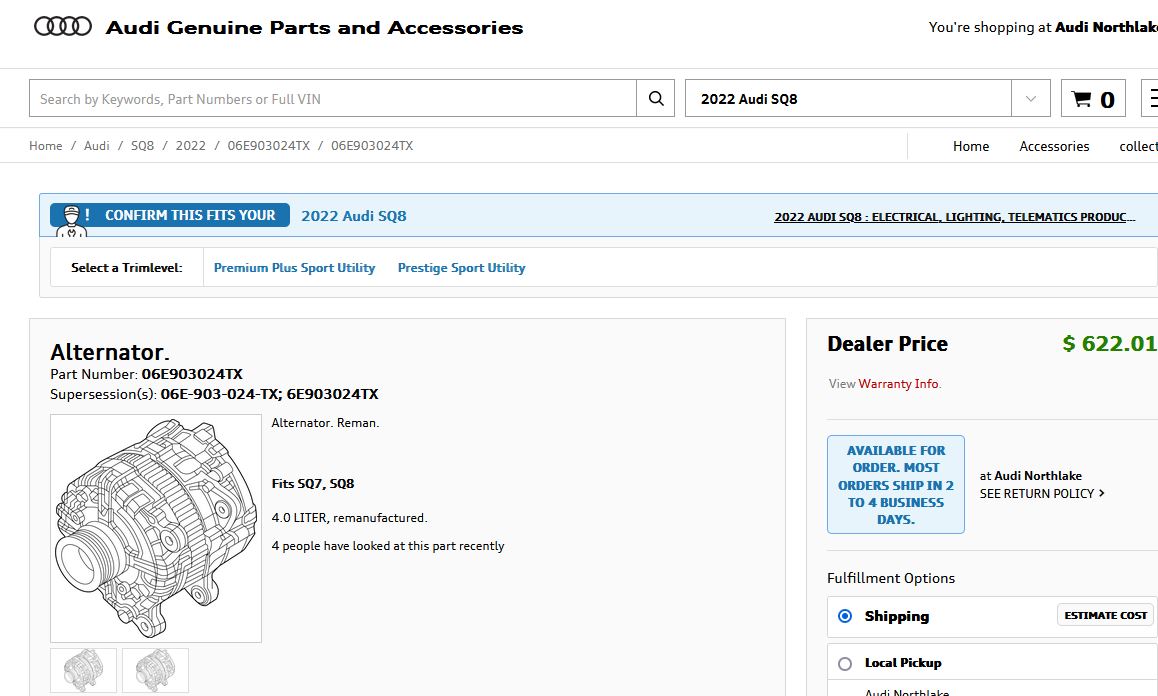This screenshot has height=696, width=1158.
Task: Open Home in the navigation menu
Action: [970, 146]
